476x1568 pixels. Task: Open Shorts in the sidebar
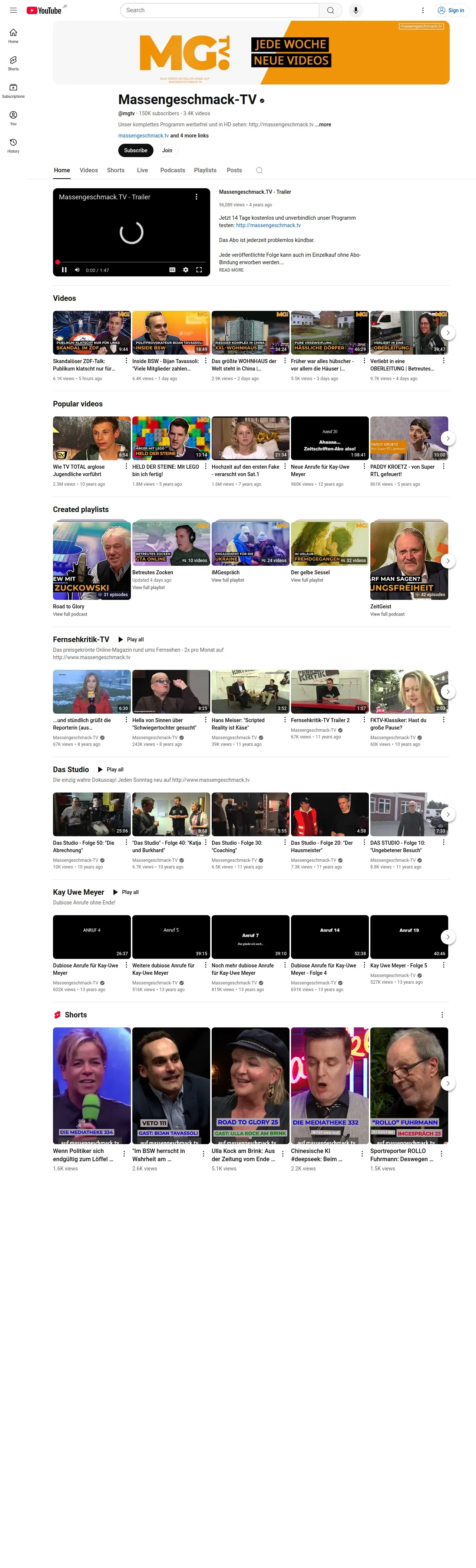[x=13, y=63]
